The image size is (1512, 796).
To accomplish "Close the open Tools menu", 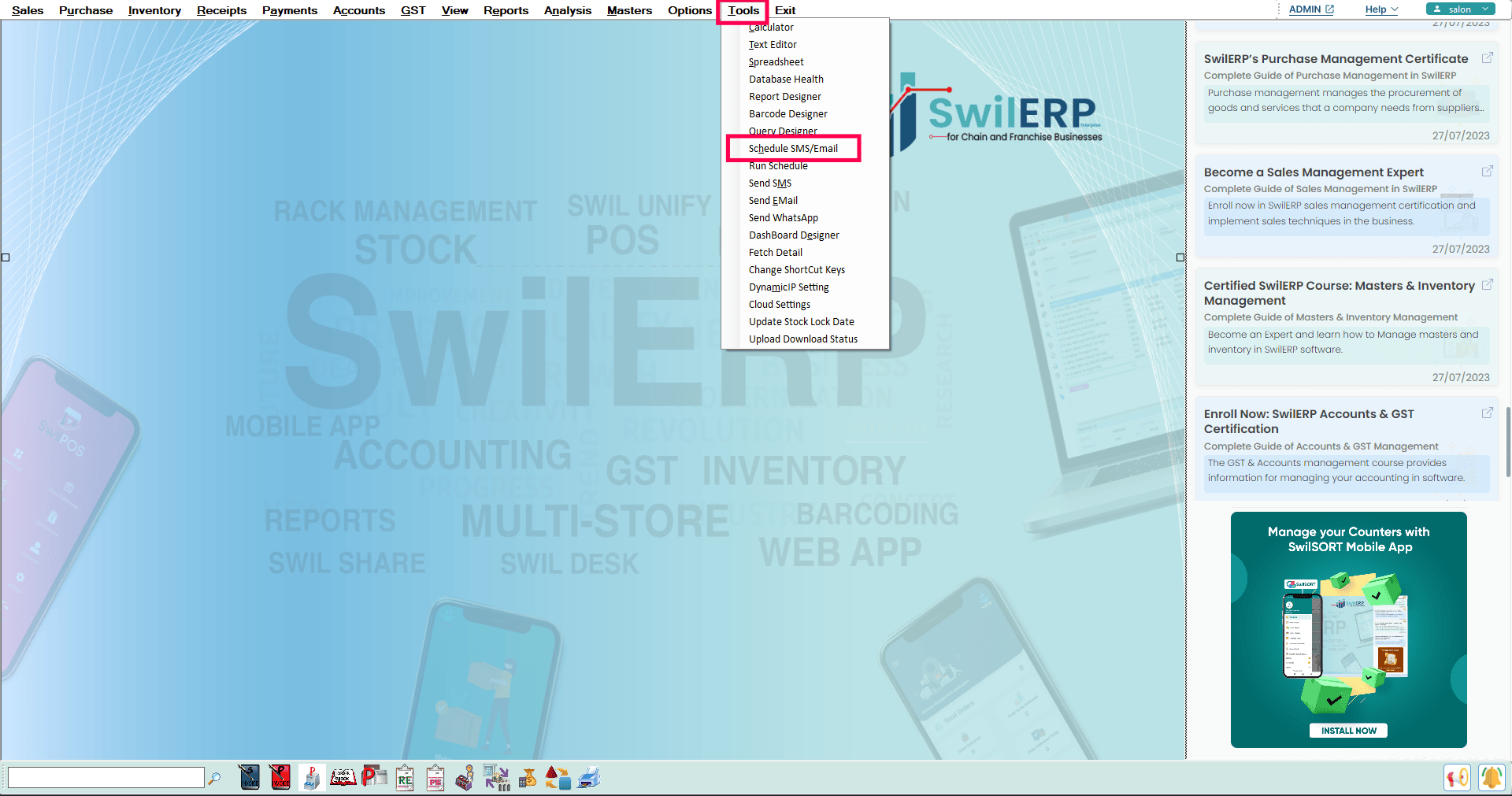I will [743, 10].
